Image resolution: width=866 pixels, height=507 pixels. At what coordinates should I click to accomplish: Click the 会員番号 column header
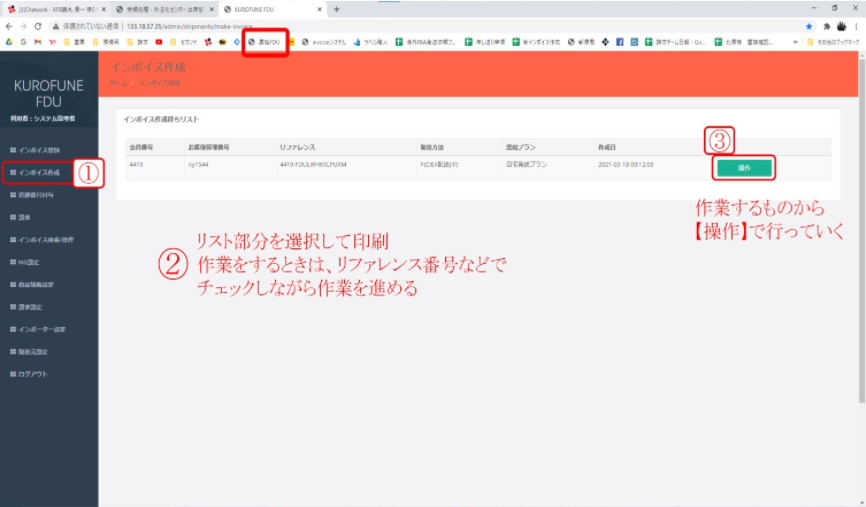pyautogui.click(x=141, y=147)
